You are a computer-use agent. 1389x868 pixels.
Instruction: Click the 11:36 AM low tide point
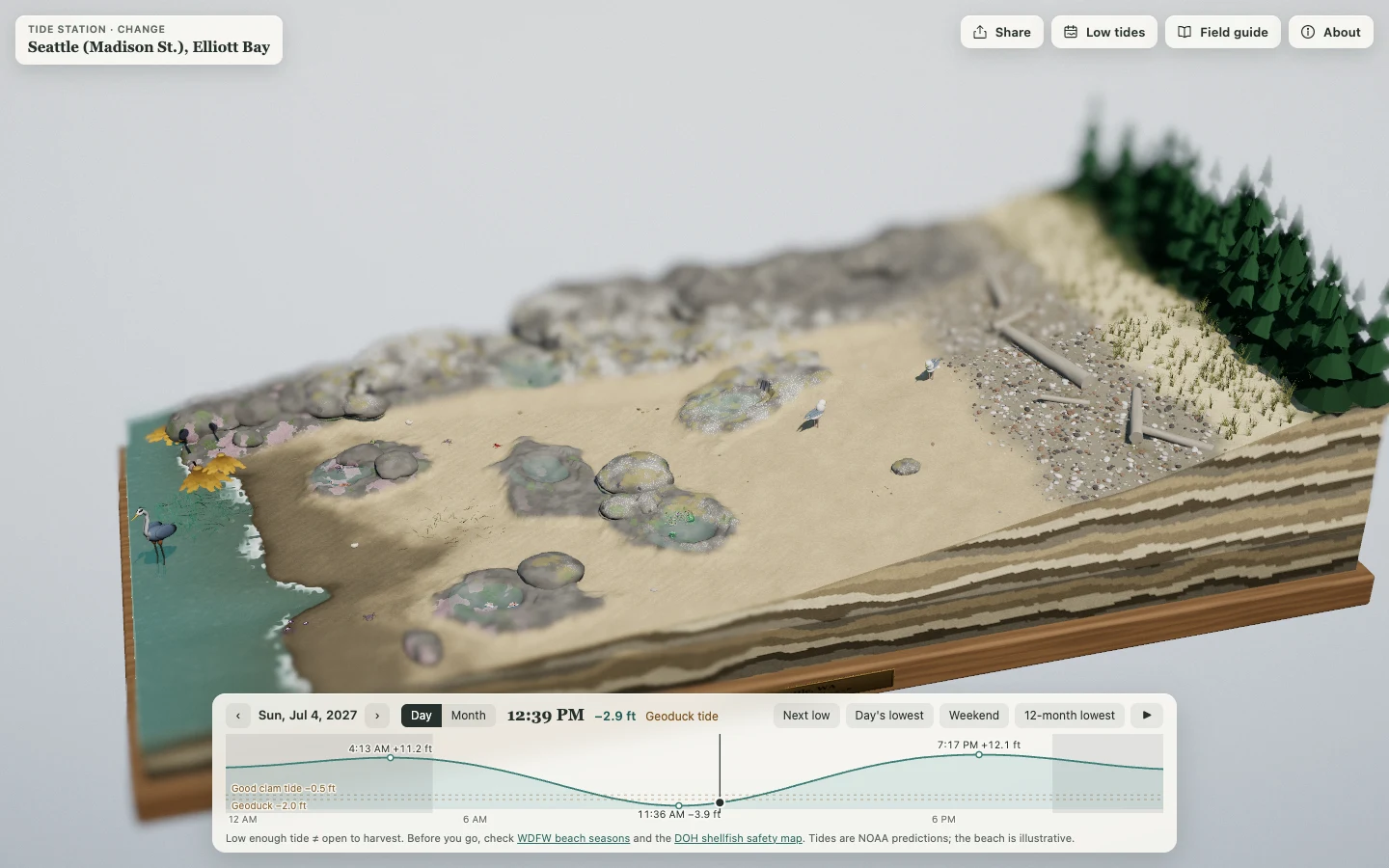pyautogui.click(x=679, y=805)
